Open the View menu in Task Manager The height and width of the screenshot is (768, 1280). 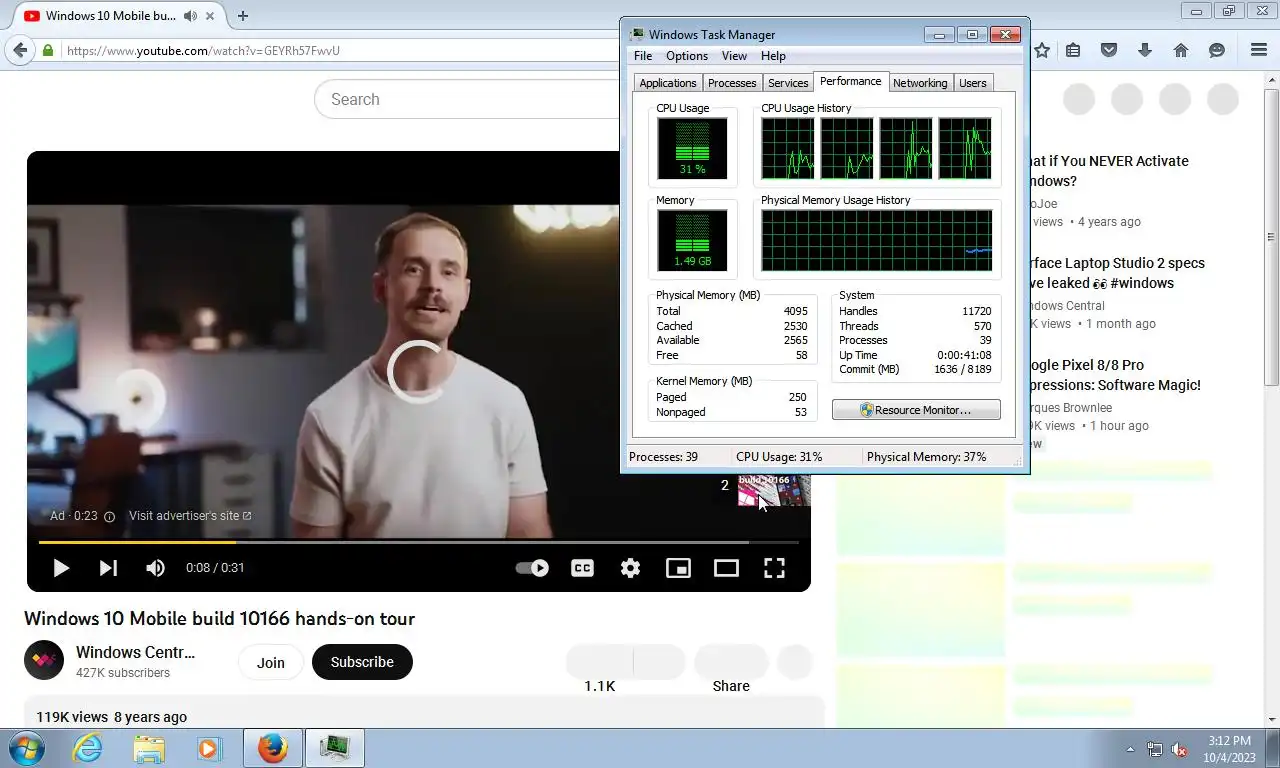pyautogui.click(x=734, y=56)
